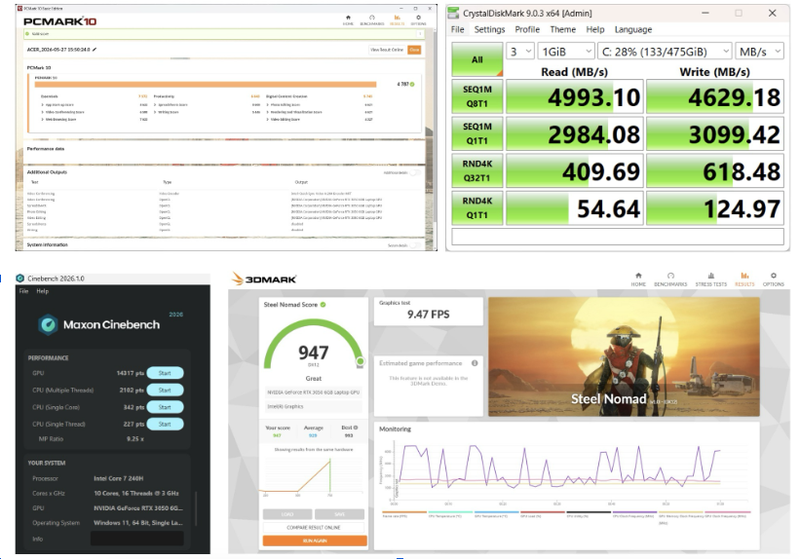Click the Cinebench system panel scrollbar
The width and height of the screenshot is (800, 559).
[x=196, y=509]
